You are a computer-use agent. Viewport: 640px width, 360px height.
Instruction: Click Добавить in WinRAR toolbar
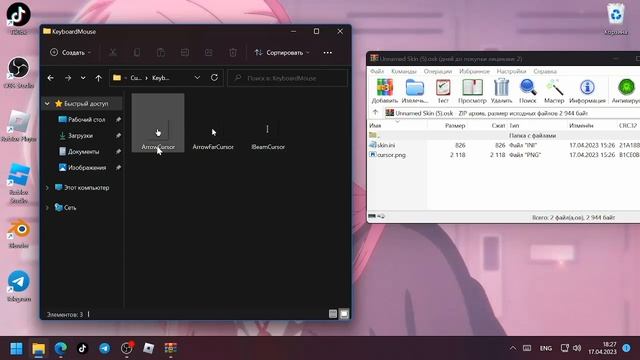pos(384,91)
